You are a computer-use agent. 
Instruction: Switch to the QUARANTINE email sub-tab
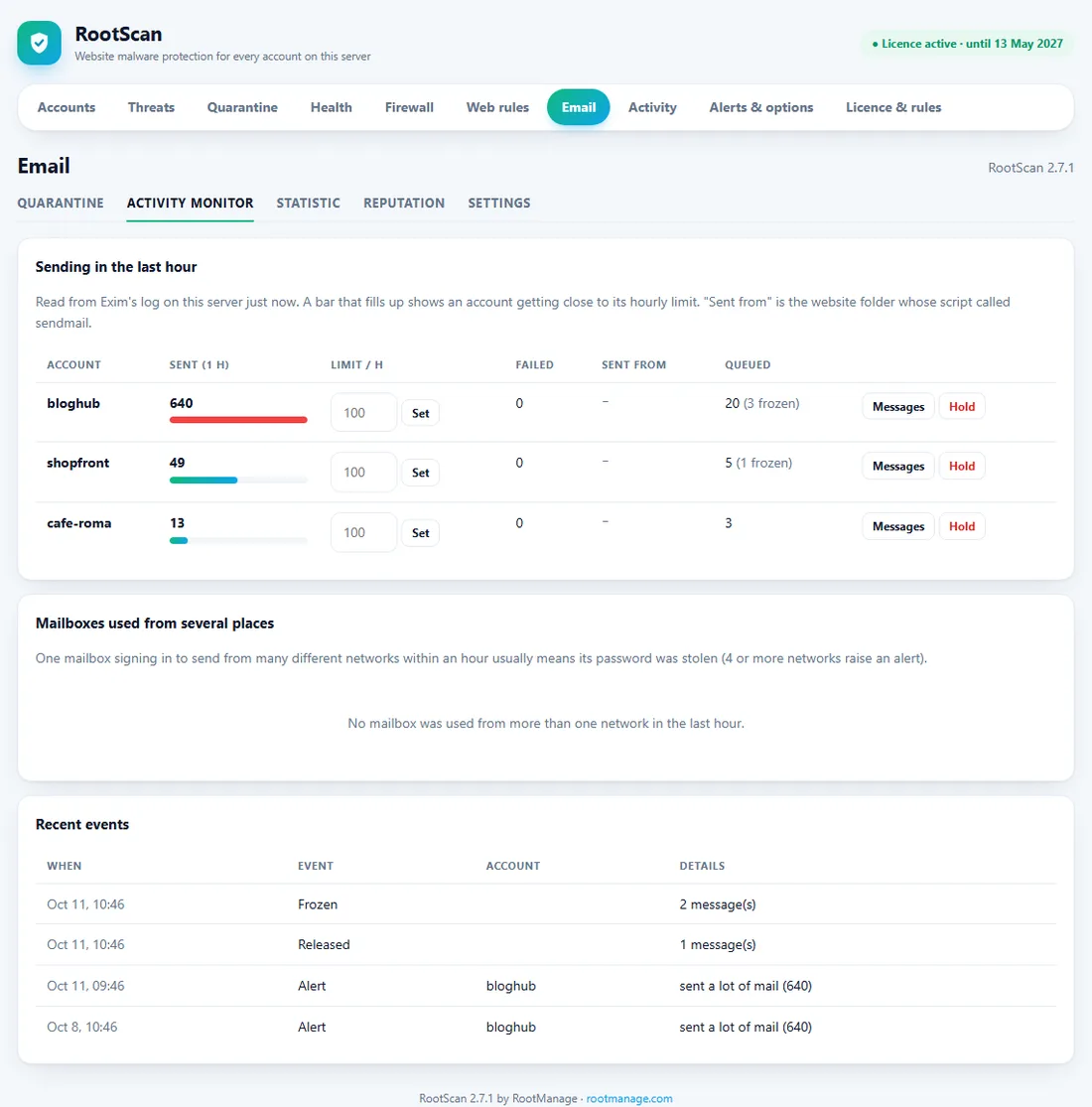[61, 204]
